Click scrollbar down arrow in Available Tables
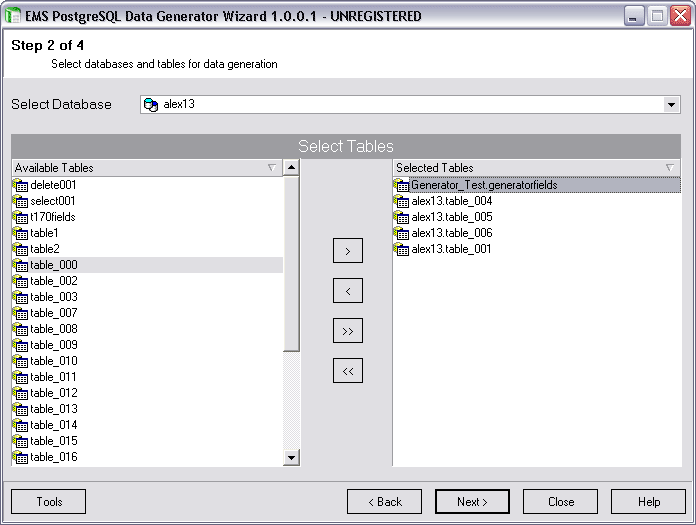 click(x=291, y=458)
